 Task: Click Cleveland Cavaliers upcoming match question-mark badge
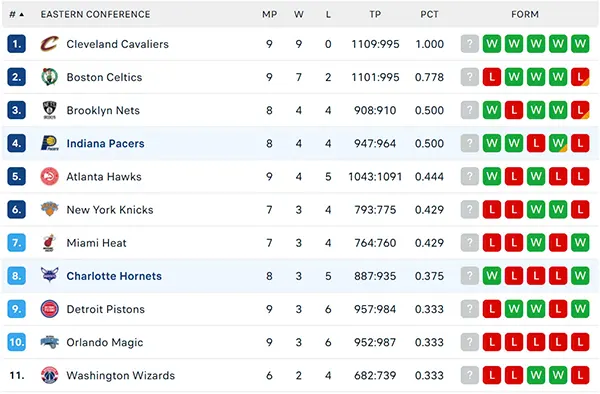(x=470, y=44)
